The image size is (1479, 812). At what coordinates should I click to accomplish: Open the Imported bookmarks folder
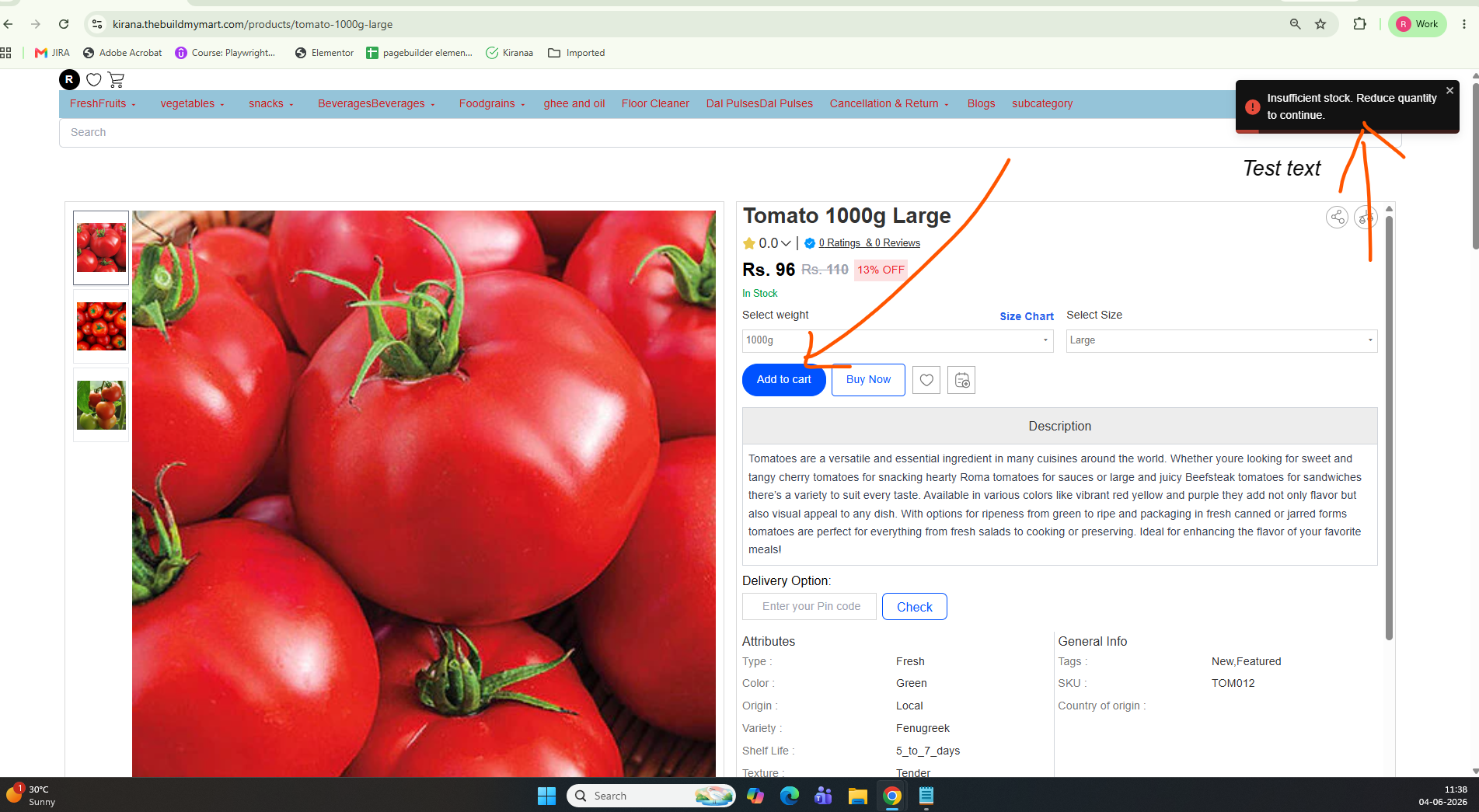[x=576, y=53]
